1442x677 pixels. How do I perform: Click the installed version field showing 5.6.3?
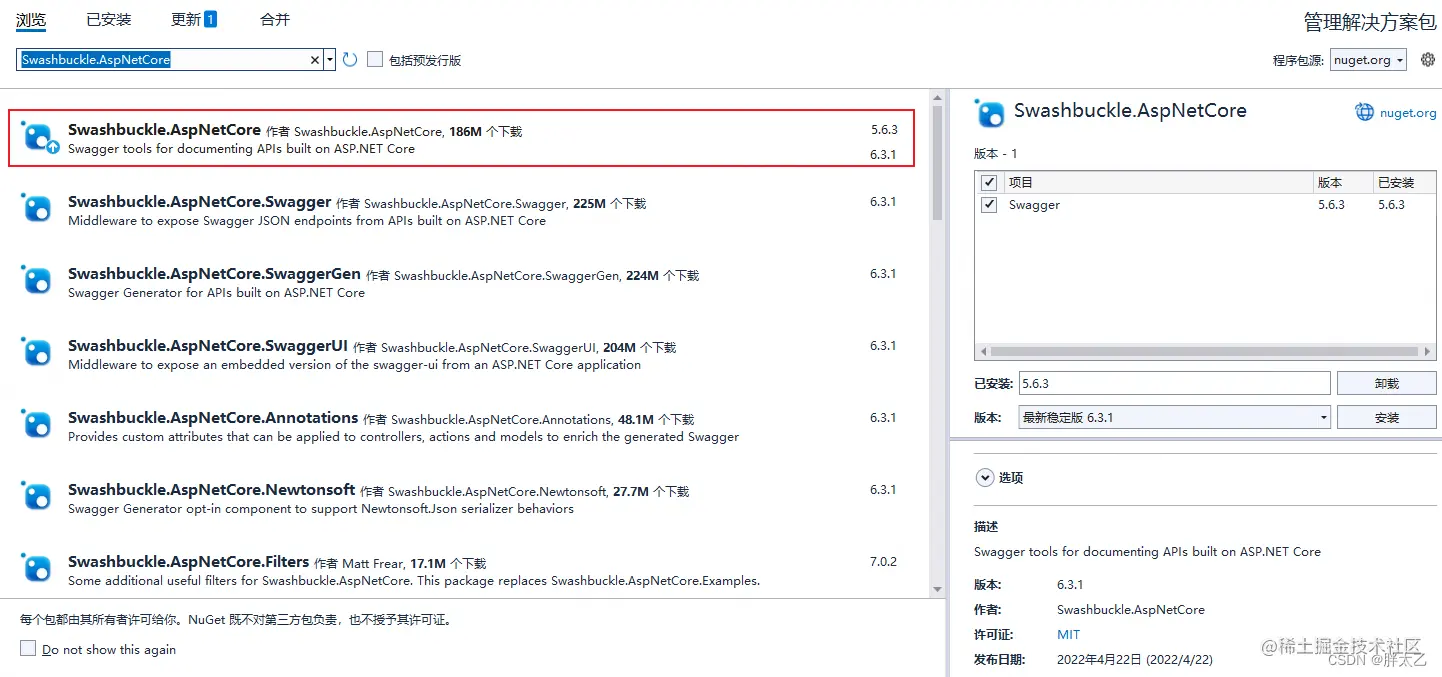(1174, 383)
